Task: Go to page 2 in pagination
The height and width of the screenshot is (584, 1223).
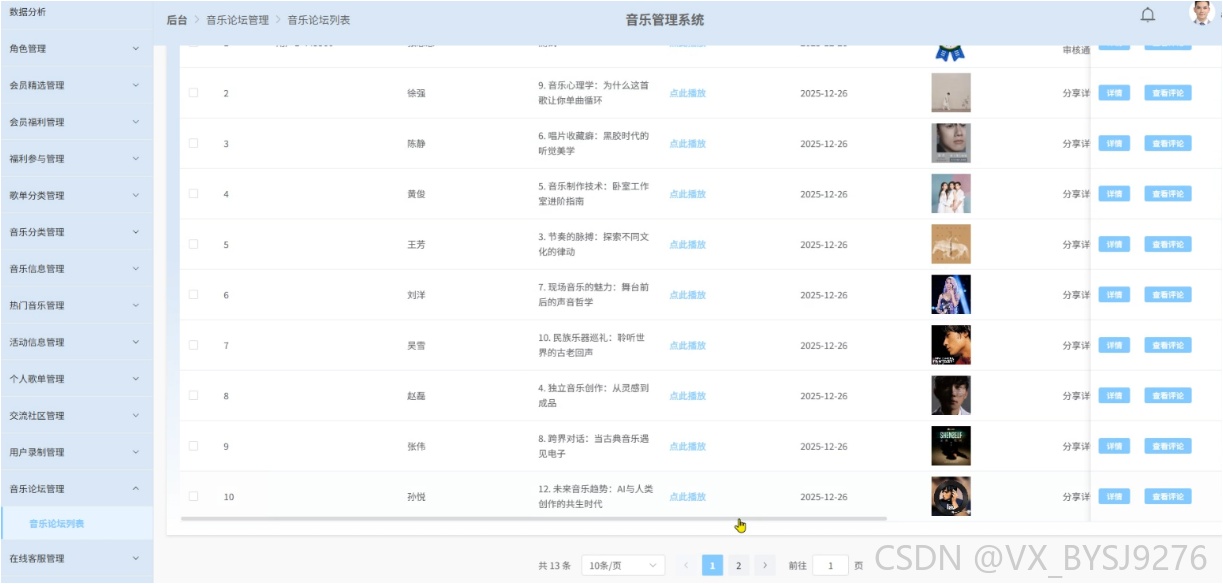Action: point(738,565)
